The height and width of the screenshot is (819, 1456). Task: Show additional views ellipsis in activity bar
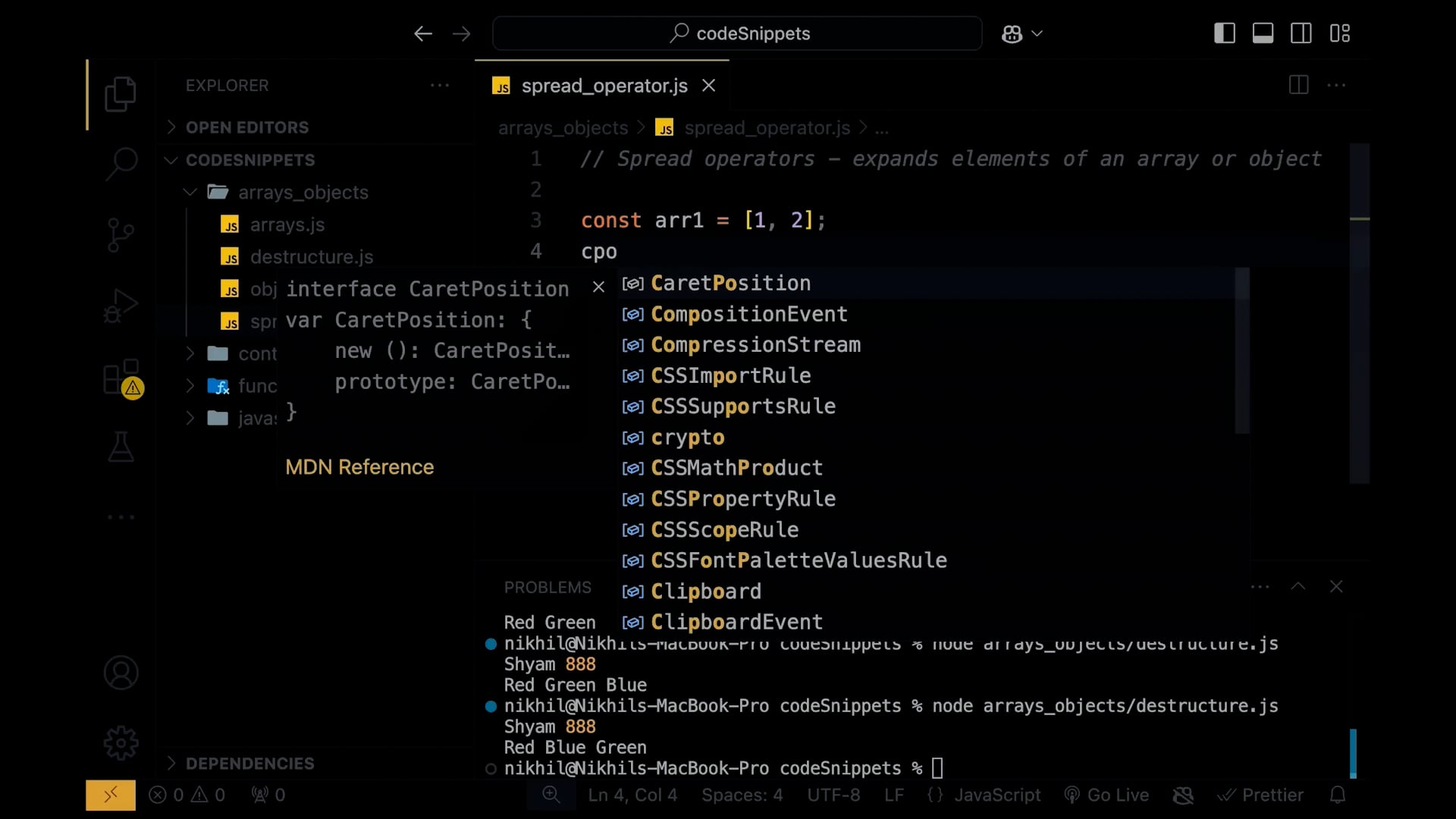[x=121, y=517]
